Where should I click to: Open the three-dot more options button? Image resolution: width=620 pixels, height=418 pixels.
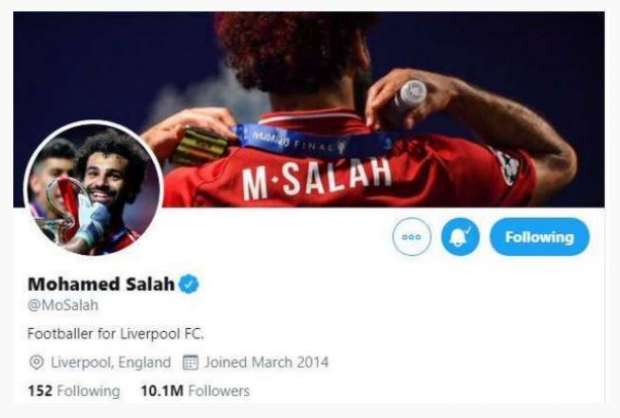[x=412, y=237]
